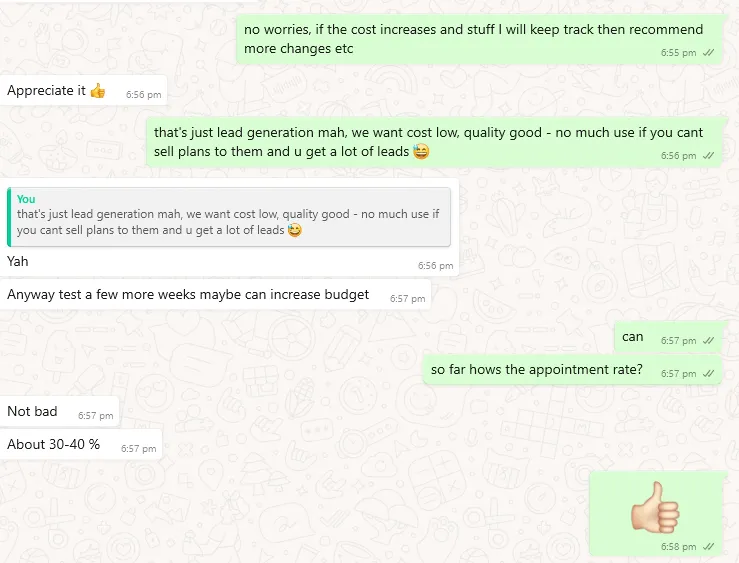The height and width of the screenshot is (563, 739).
Task: Click the 6:58 pm timestamp under sticker
Action: coord(678,547)
